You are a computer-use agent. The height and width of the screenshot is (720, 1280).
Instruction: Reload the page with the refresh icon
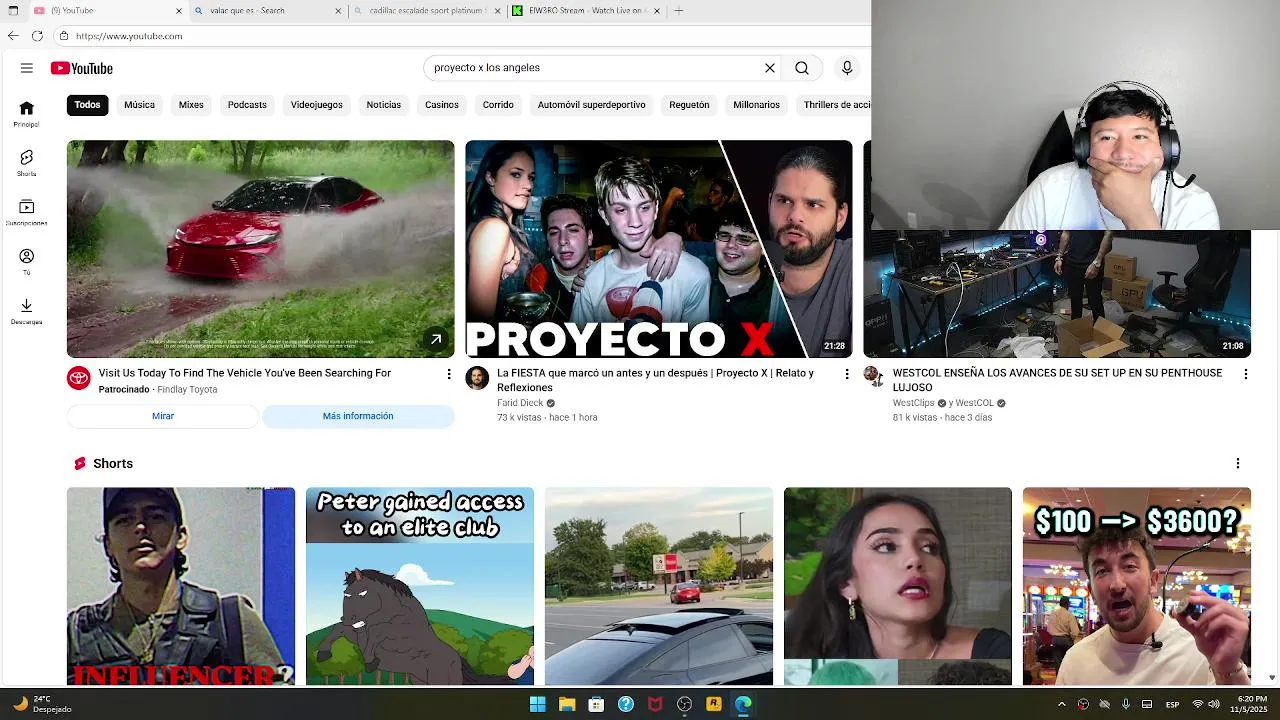37,36
